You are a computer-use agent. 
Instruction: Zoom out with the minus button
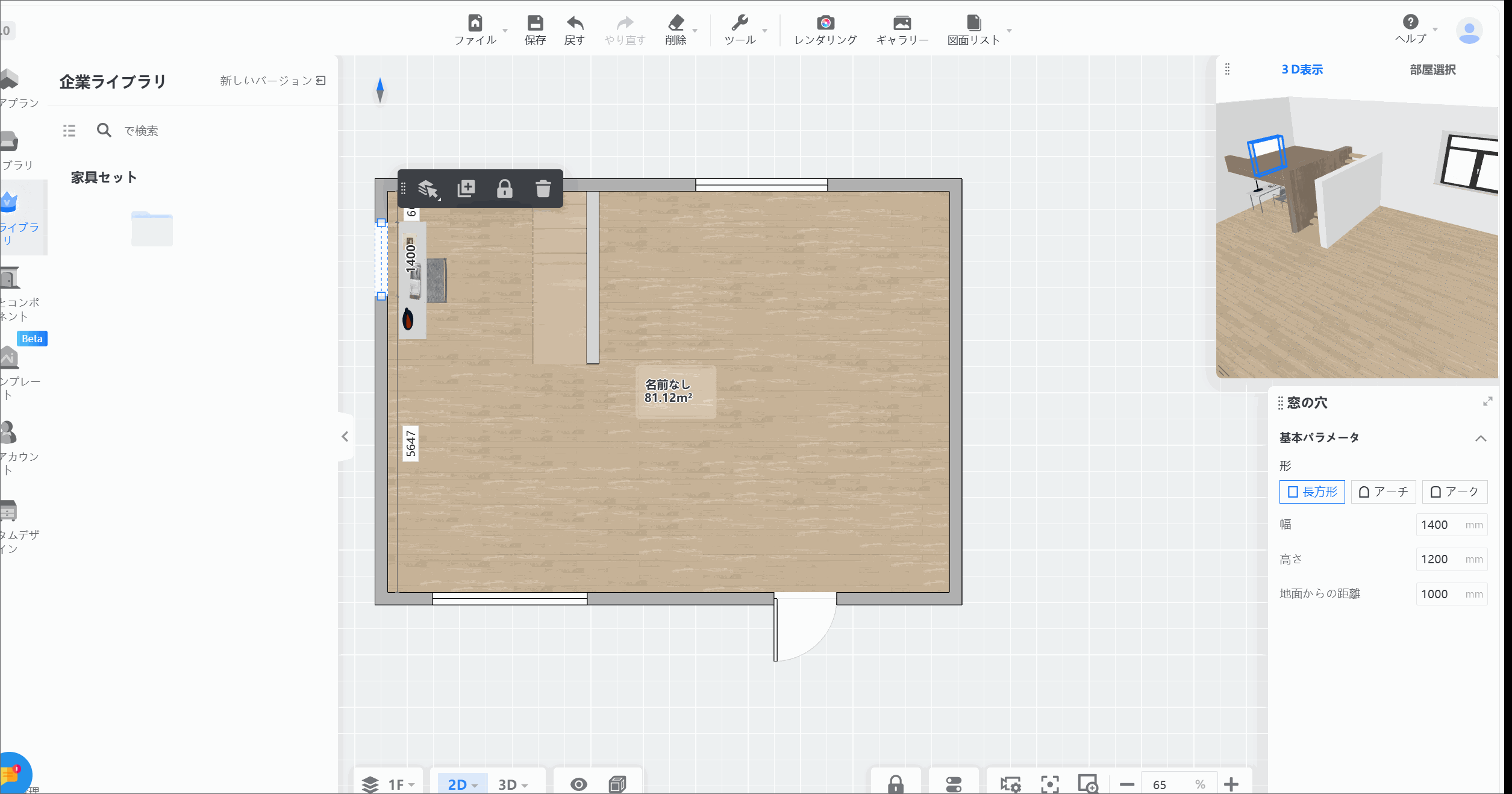1126,784
